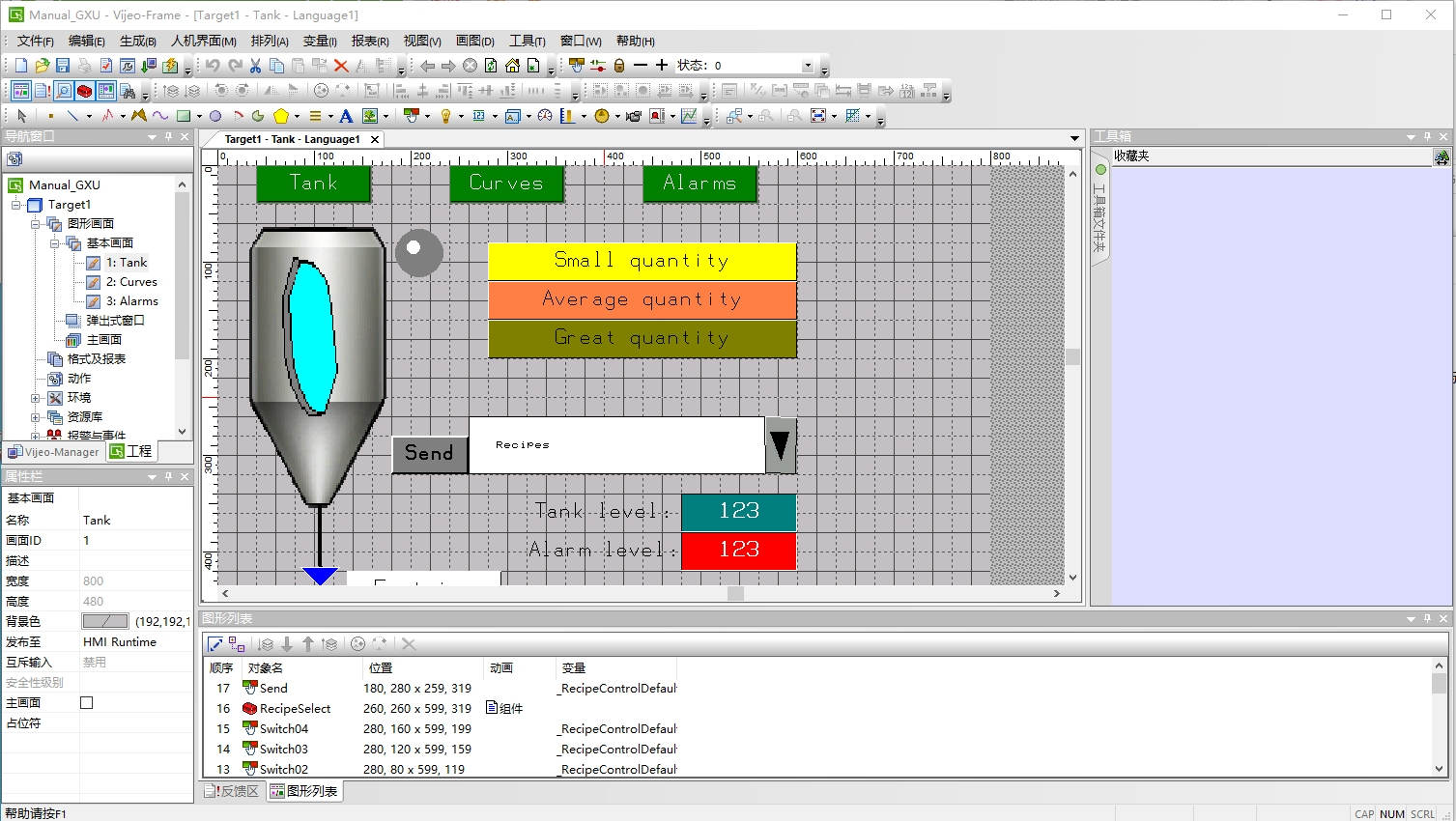Select the Text 'A' tool

[346, 116]
